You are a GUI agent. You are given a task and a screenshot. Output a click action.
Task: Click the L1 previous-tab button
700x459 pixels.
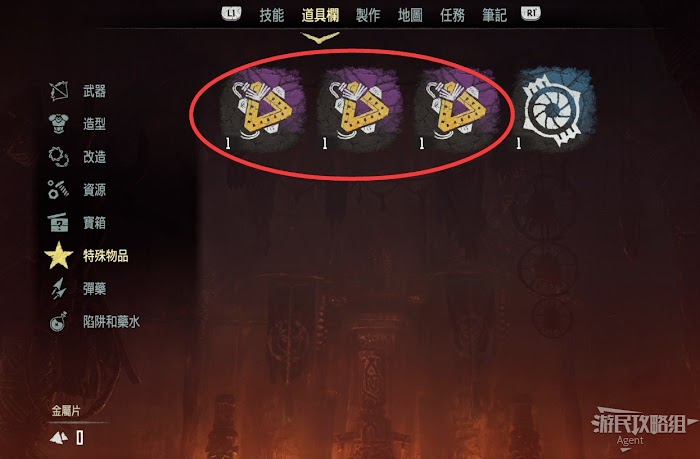coord(231,13)
